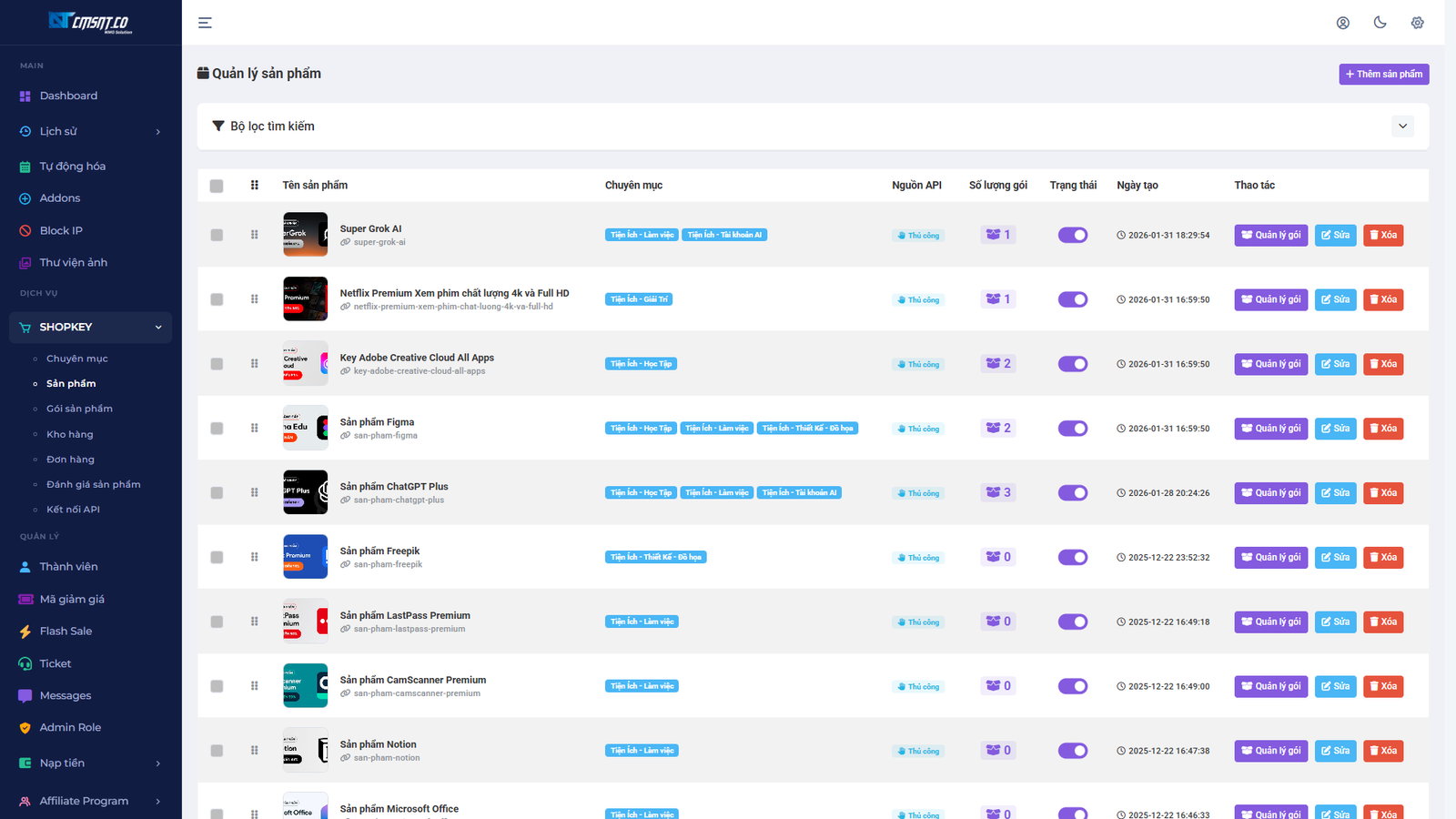Click the CMSNT.CO logo
This screenshot has height=819, width=1456.
tap(90, 22)
